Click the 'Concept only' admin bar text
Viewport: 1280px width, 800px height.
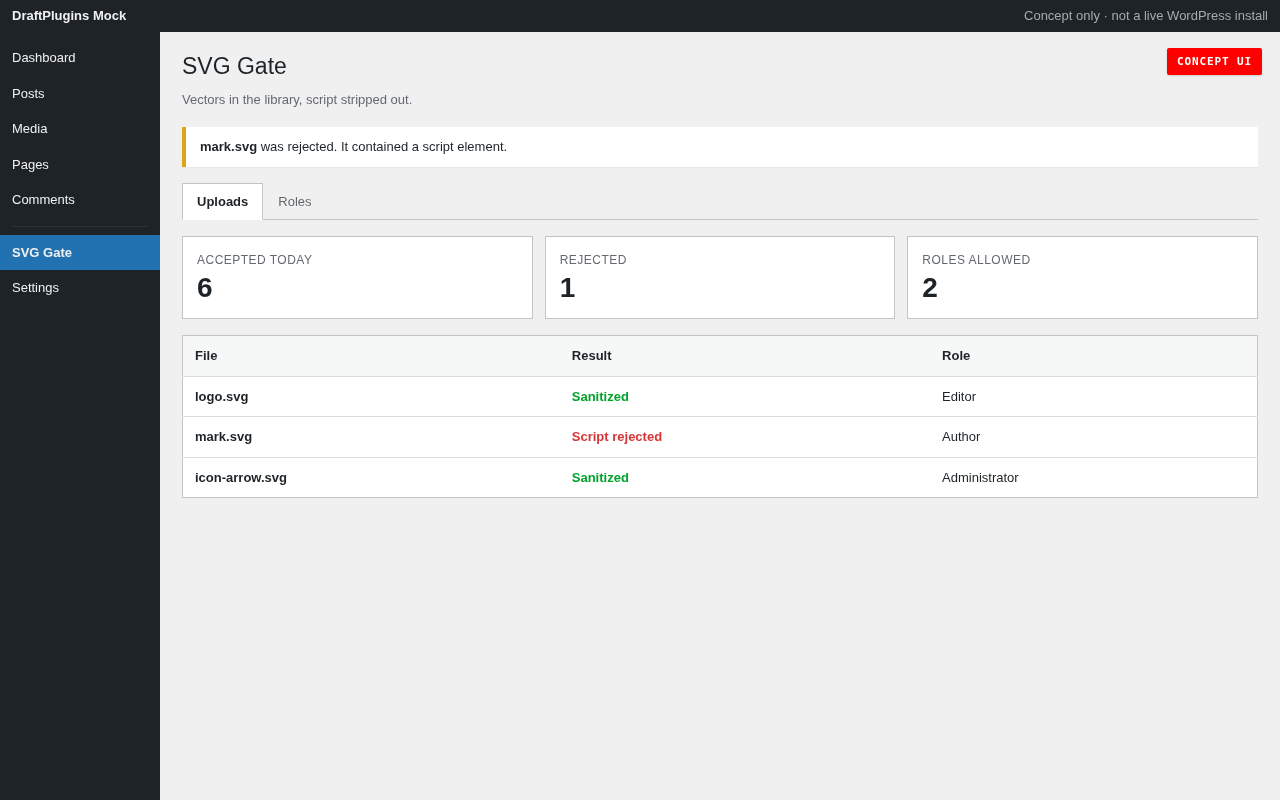point(1146,16)
